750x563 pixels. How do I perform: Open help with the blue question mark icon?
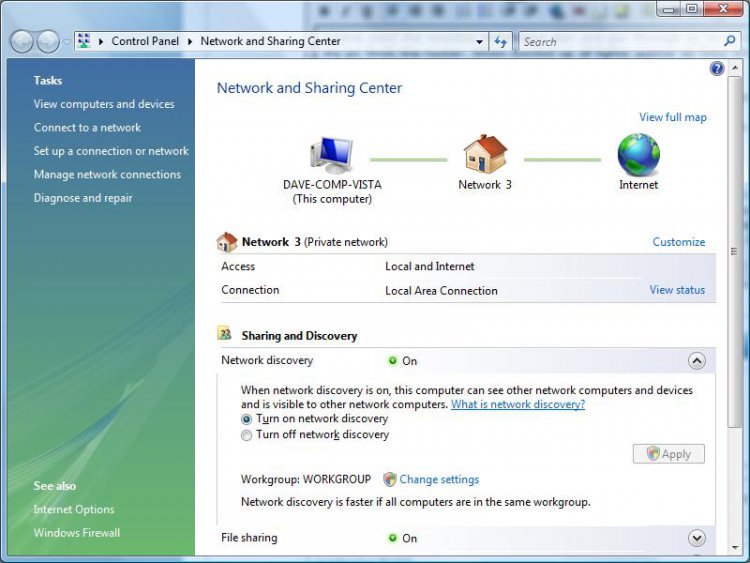click(x=717, y=69)
